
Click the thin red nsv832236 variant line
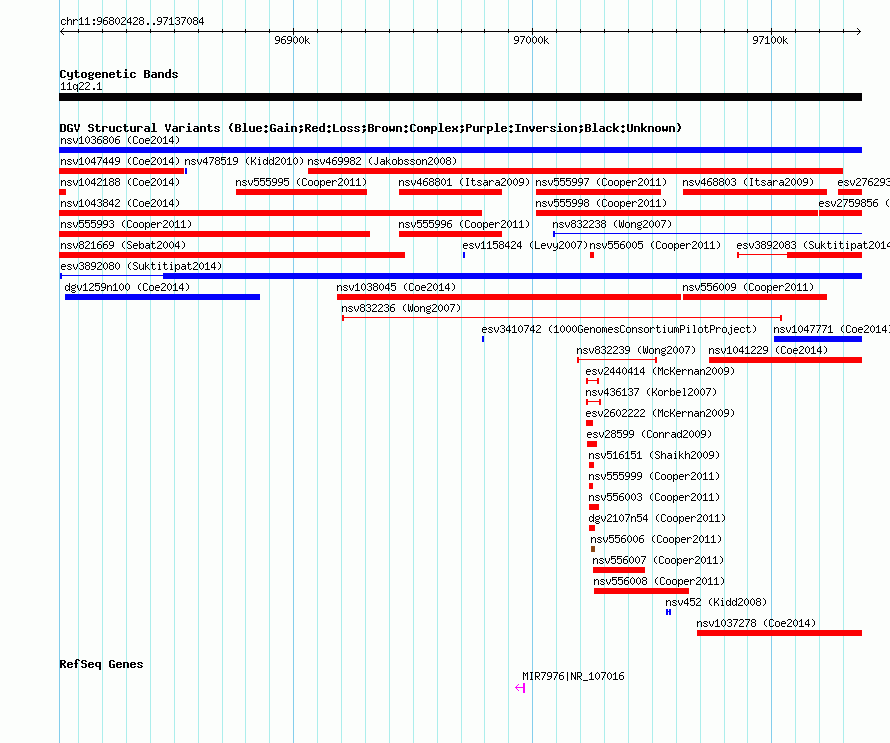[562, 318]
